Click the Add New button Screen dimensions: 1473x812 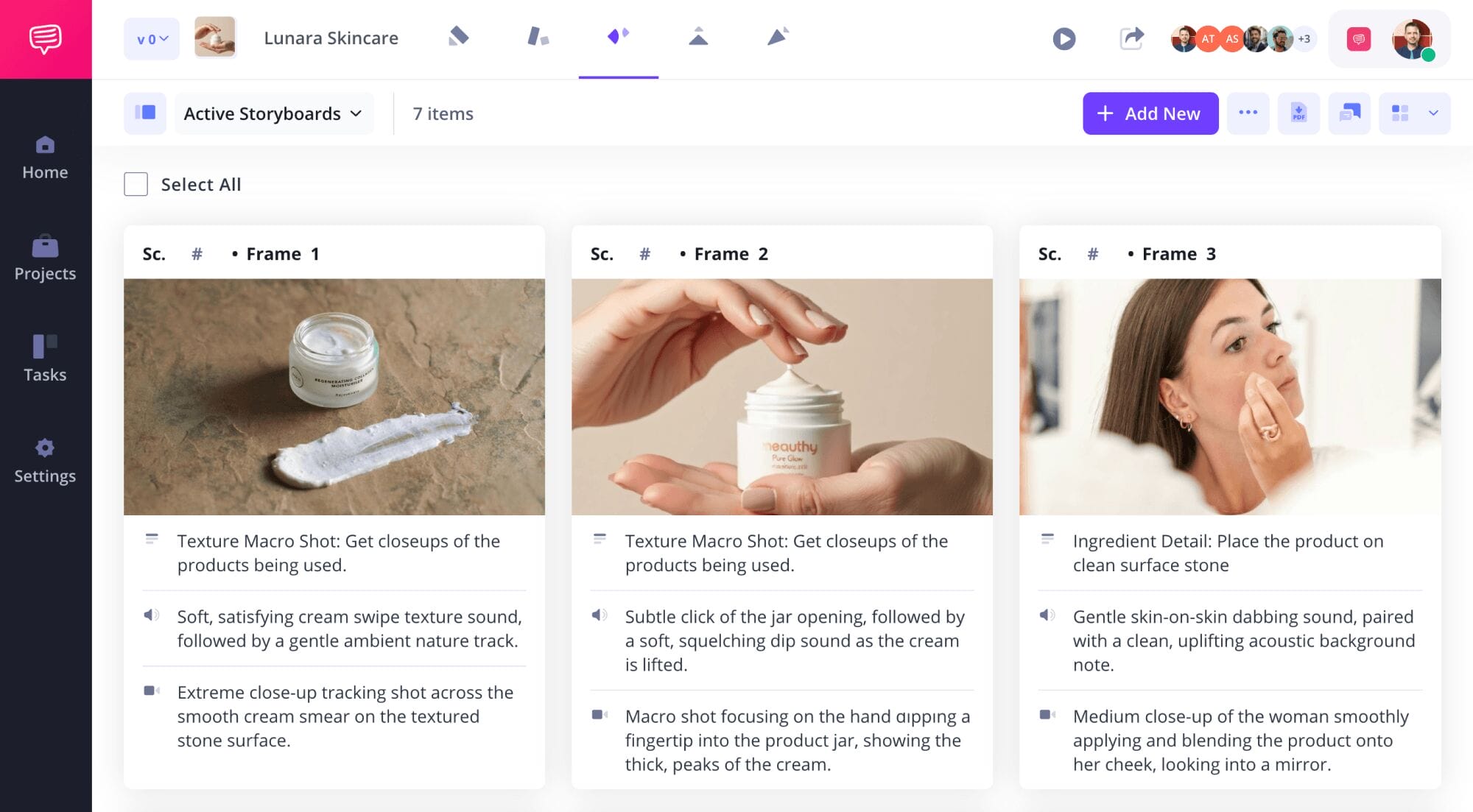click(1150, 113)
